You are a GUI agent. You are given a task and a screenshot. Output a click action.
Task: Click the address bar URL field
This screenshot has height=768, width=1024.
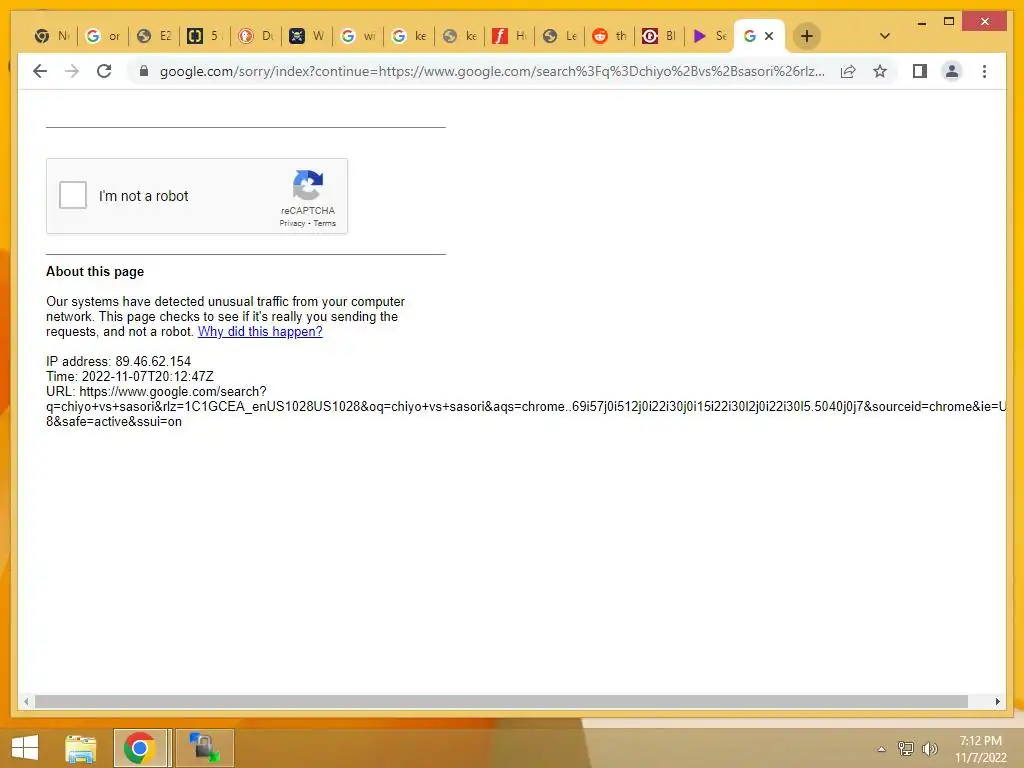492,71
